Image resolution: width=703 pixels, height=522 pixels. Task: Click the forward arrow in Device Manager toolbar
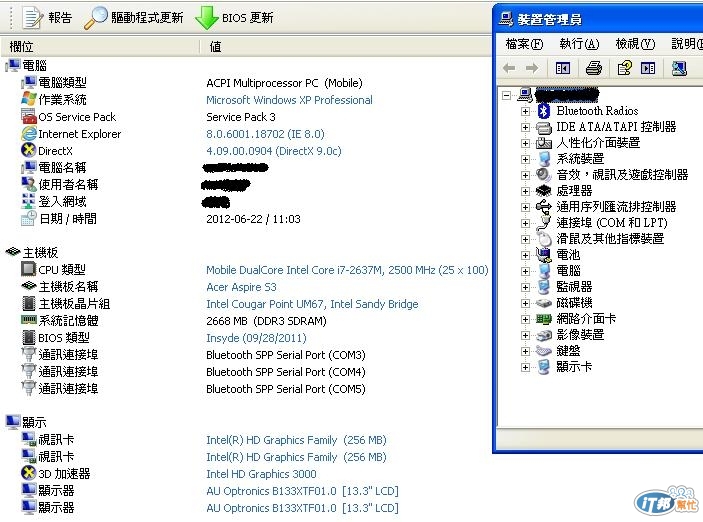[x=532, y=68]
